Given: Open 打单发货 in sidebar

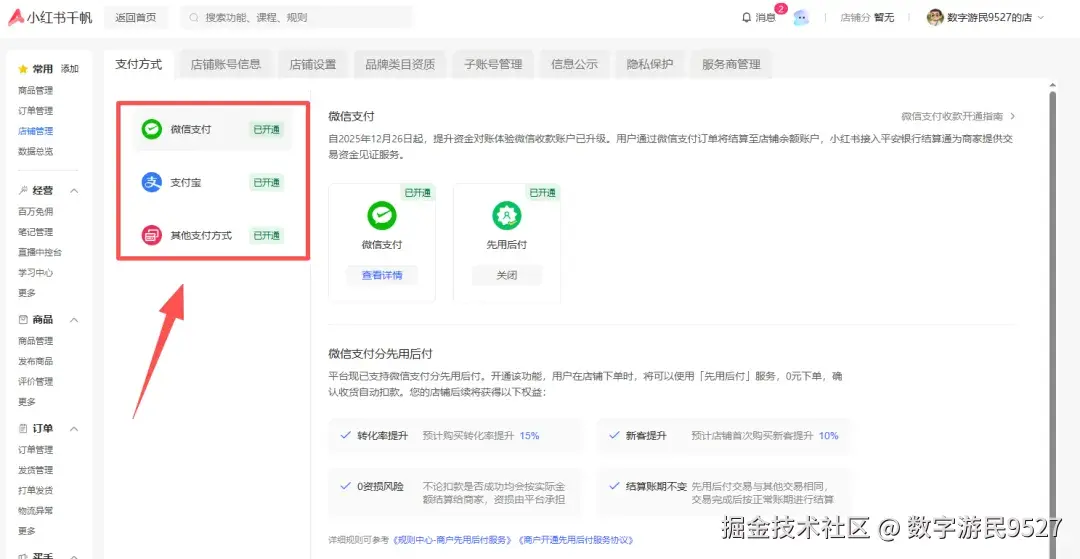Looking at the screenshot, I should tap(35, 491).
